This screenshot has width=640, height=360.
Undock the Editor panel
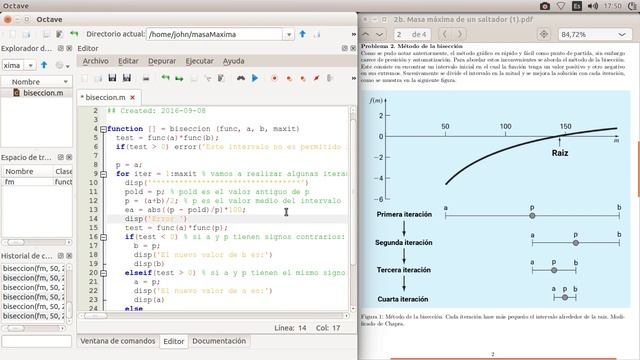pyautogui.click(x=345, y=48)
